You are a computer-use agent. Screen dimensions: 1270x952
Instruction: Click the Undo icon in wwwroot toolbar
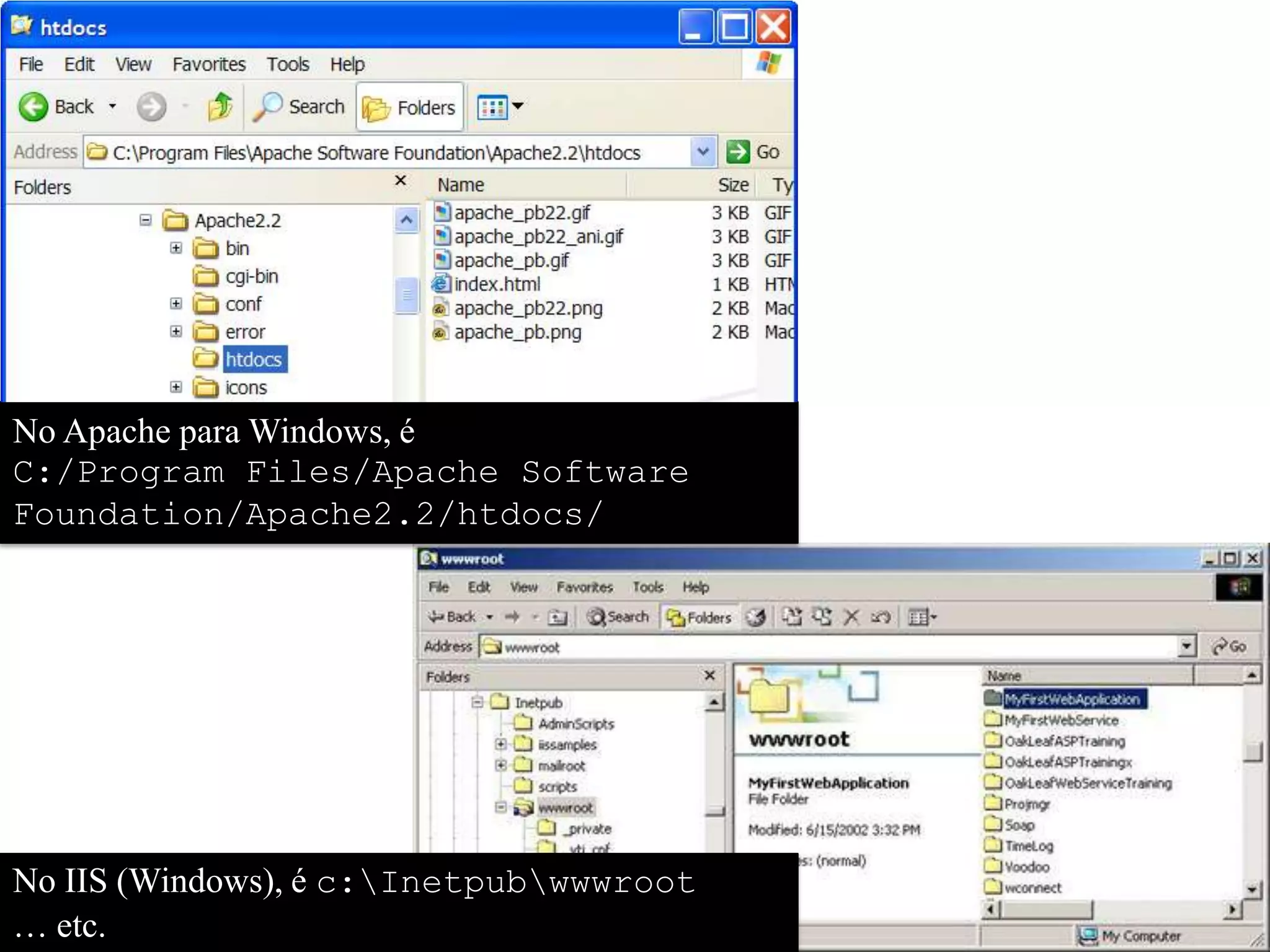pos(881,617)
